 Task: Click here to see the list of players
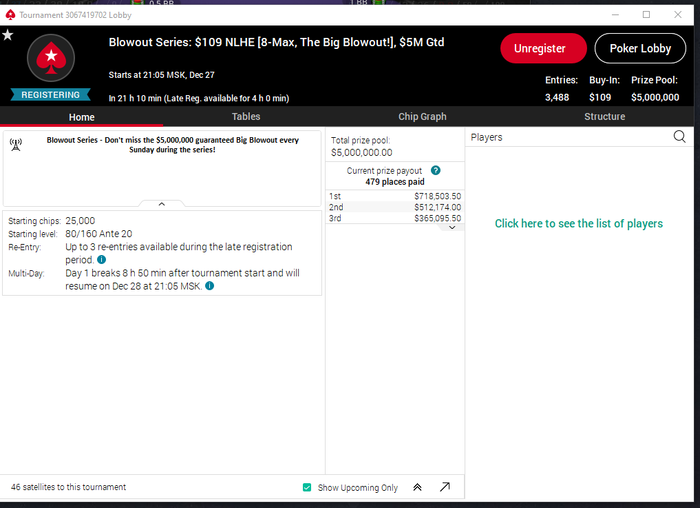point(579,223)
